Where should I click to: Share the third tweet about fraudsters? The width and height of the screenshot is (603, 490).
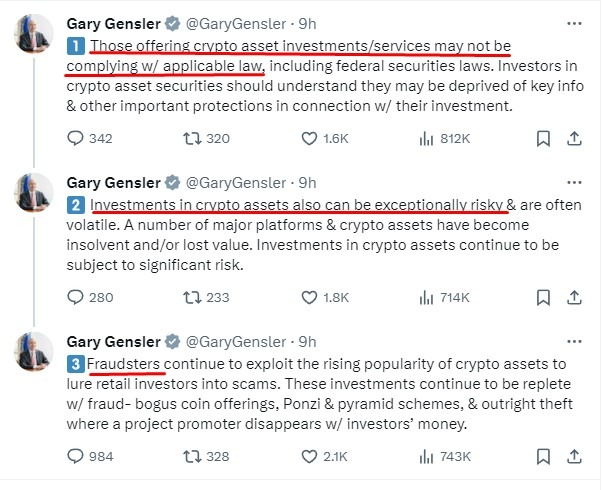576,456
